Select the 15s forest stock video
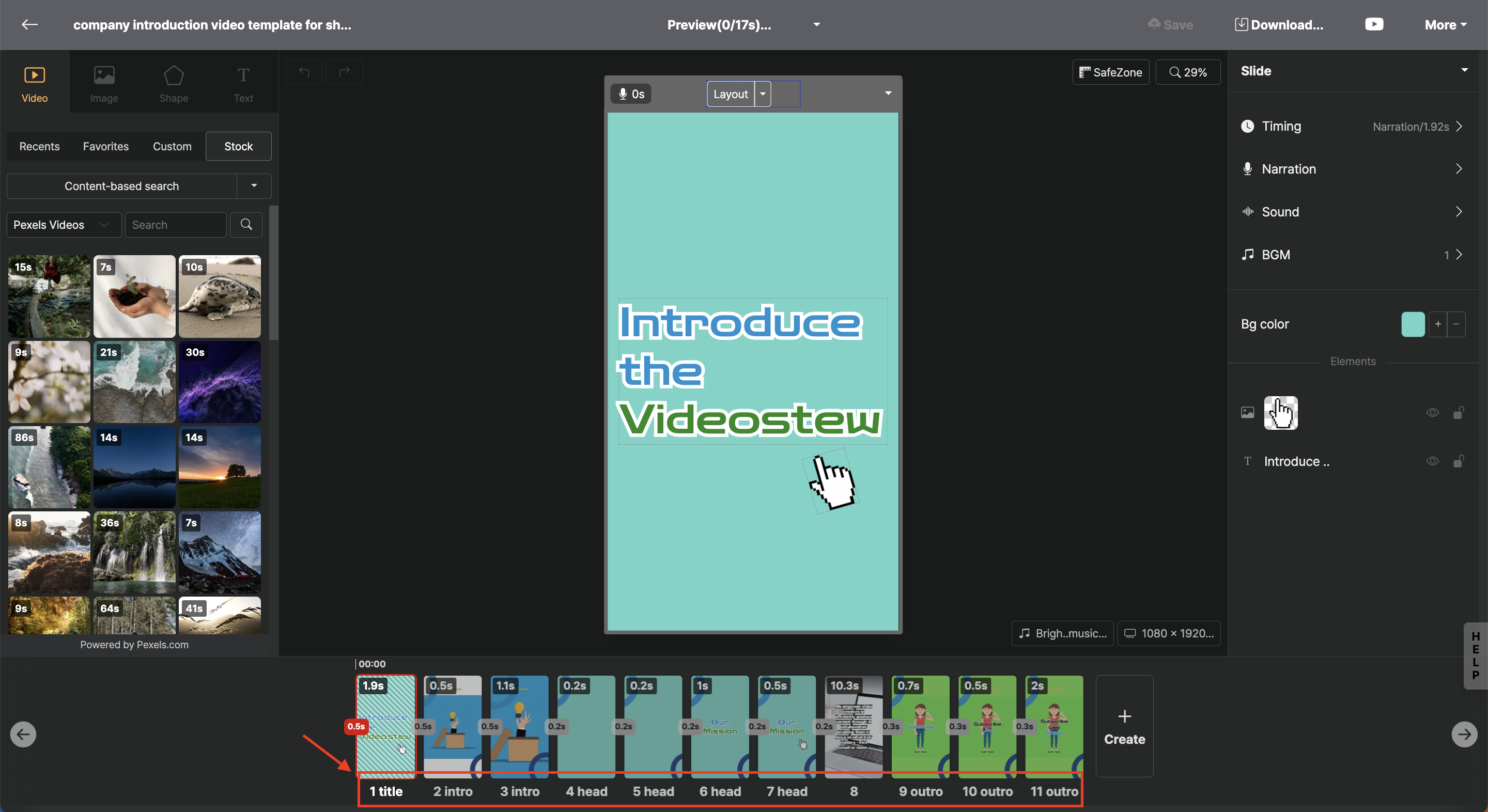The width and height of the screenshot is (1488, 812). click(49, 296)
